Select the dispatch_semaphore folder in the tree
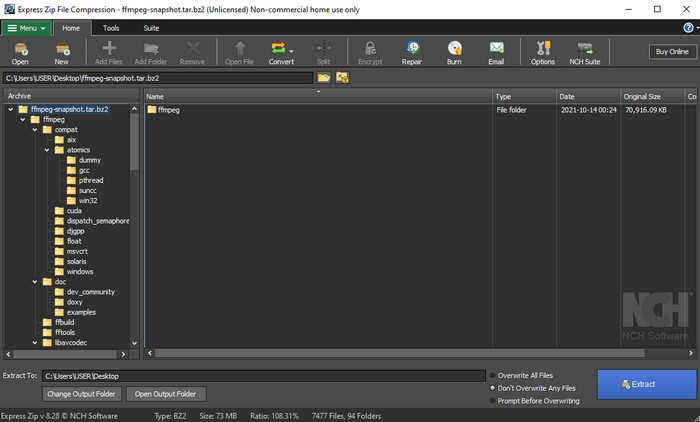The width and height of the screenshot is (700, 422). [x=92, y=221]
